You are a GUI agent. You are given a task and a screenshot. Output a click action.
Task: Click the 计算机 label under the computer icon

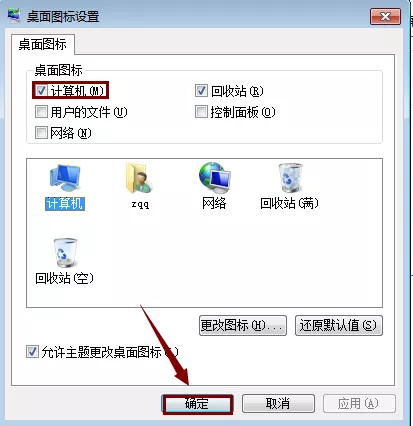[x=65, y=204]
